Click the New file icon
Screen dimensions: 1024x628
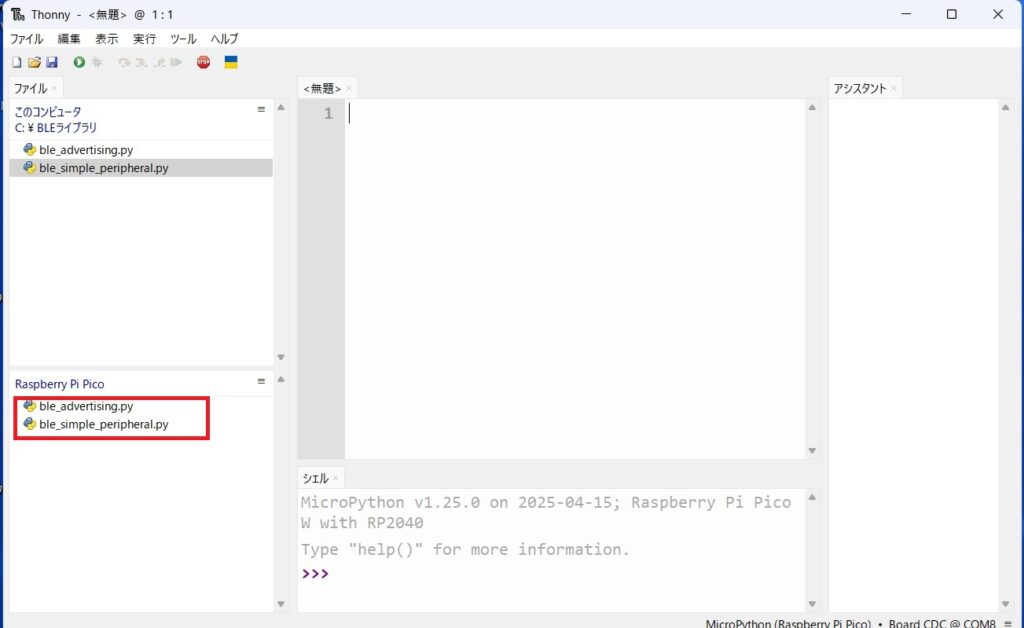pyautogui.click(x=16, y=63)
